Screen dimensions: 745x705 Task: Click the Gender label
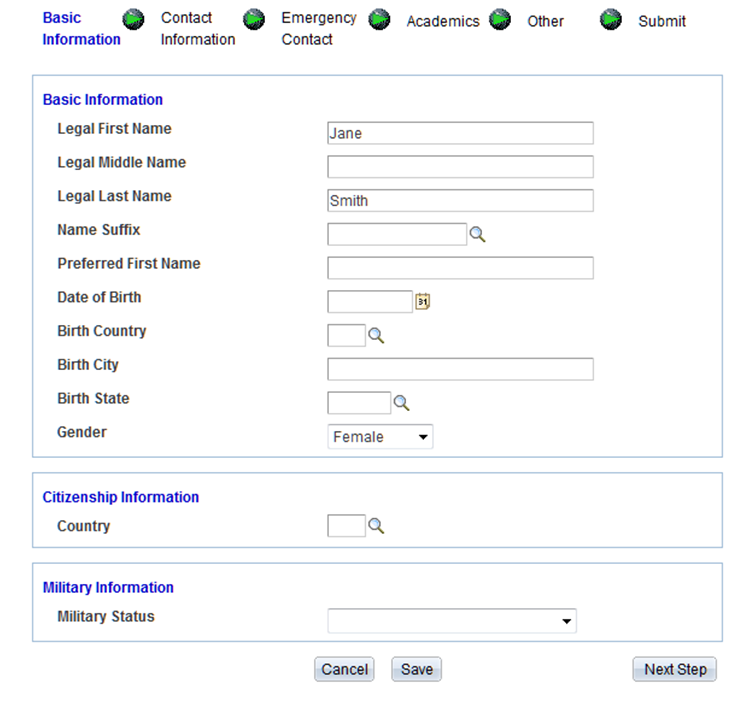(82, 432)
